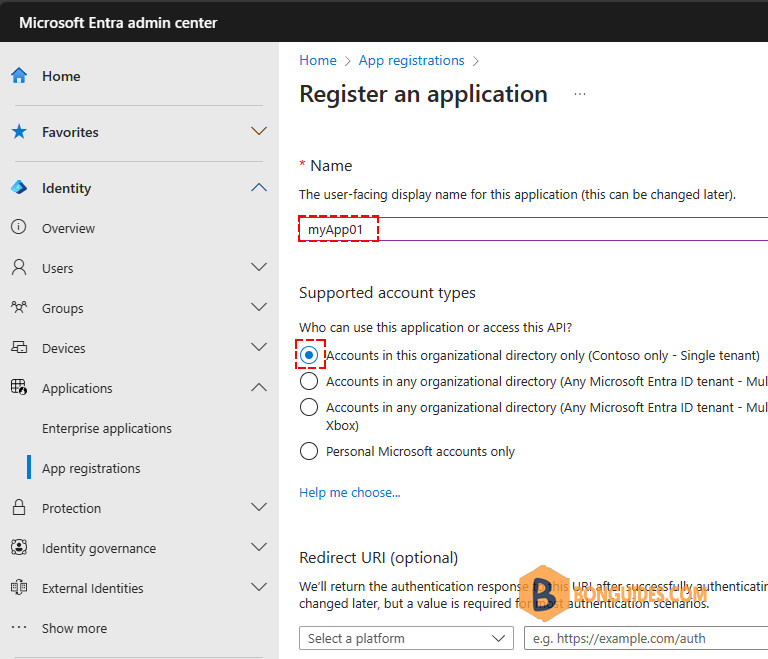Viewport: 768px width, 659px height.
Task: Expand the Groups menu chevron
Action: point(259,307)
